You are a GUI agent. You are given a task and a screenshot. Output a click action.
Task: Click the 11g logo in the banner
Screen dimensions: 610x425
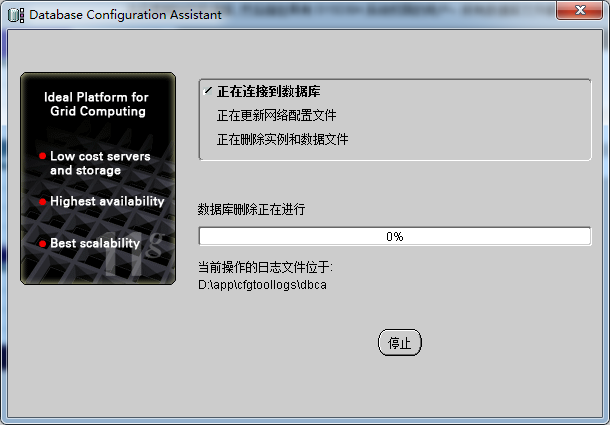click(134, 254)
